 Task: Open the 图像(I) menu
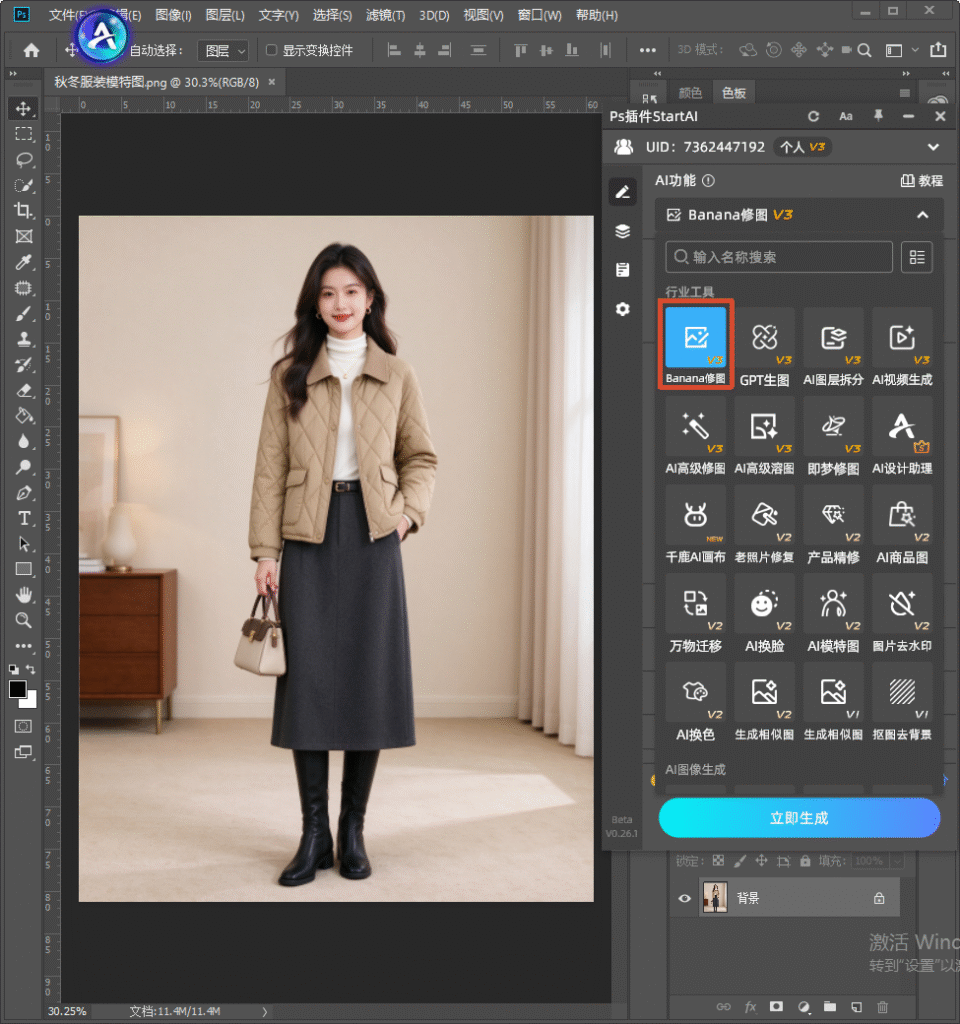tap(173, 15)
